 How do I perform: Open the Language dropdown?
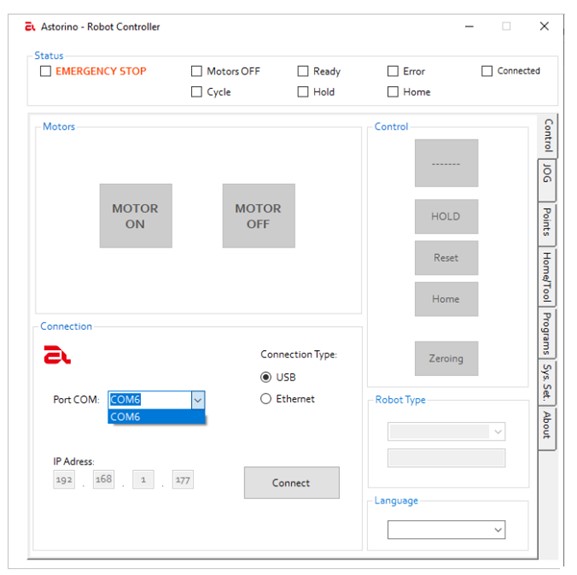(x=446, y=530)
